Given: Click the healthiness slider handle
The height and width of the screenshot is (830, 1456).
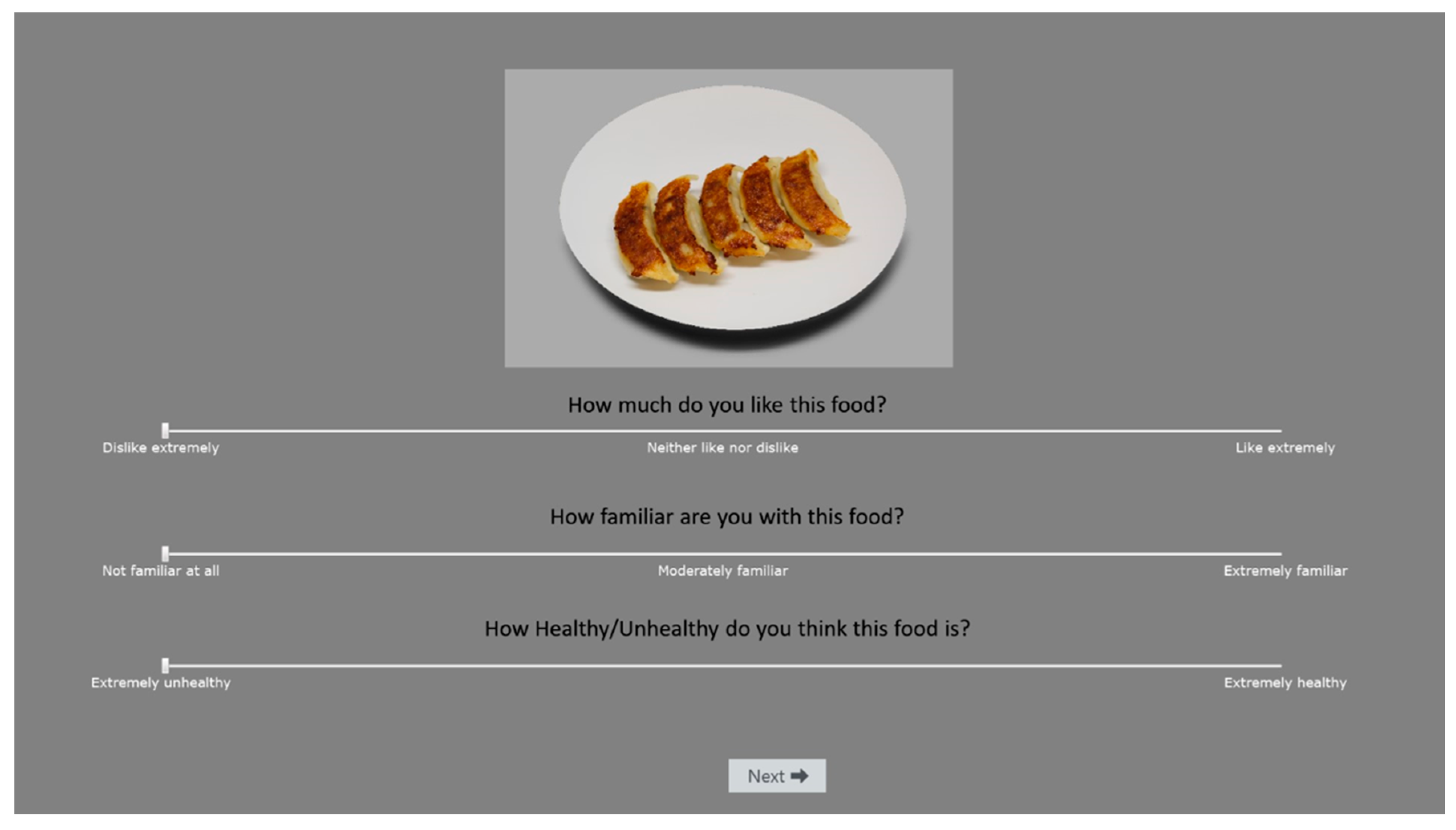Looking at the screenshot, I should coord(165,665).
